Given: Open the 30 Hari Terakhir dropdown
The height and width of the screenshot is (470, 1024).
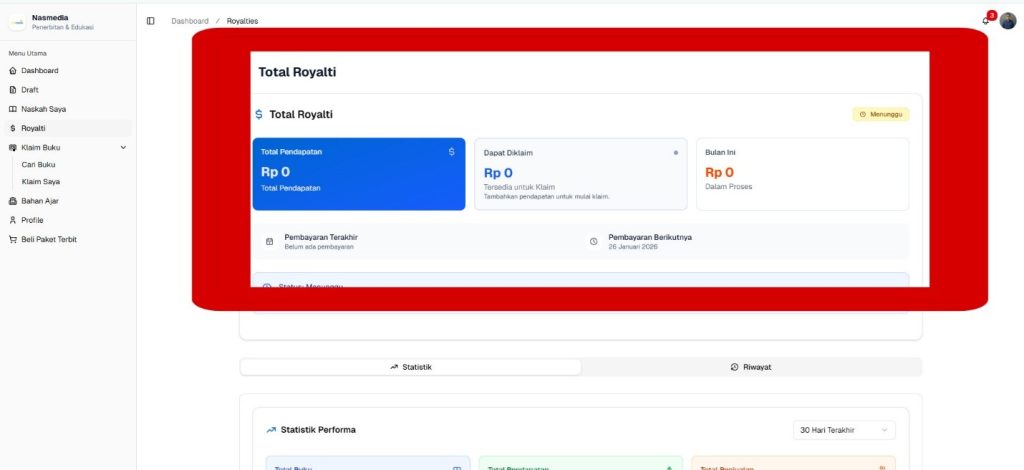Looking at the screenshot, I should (x=843, y=430).
